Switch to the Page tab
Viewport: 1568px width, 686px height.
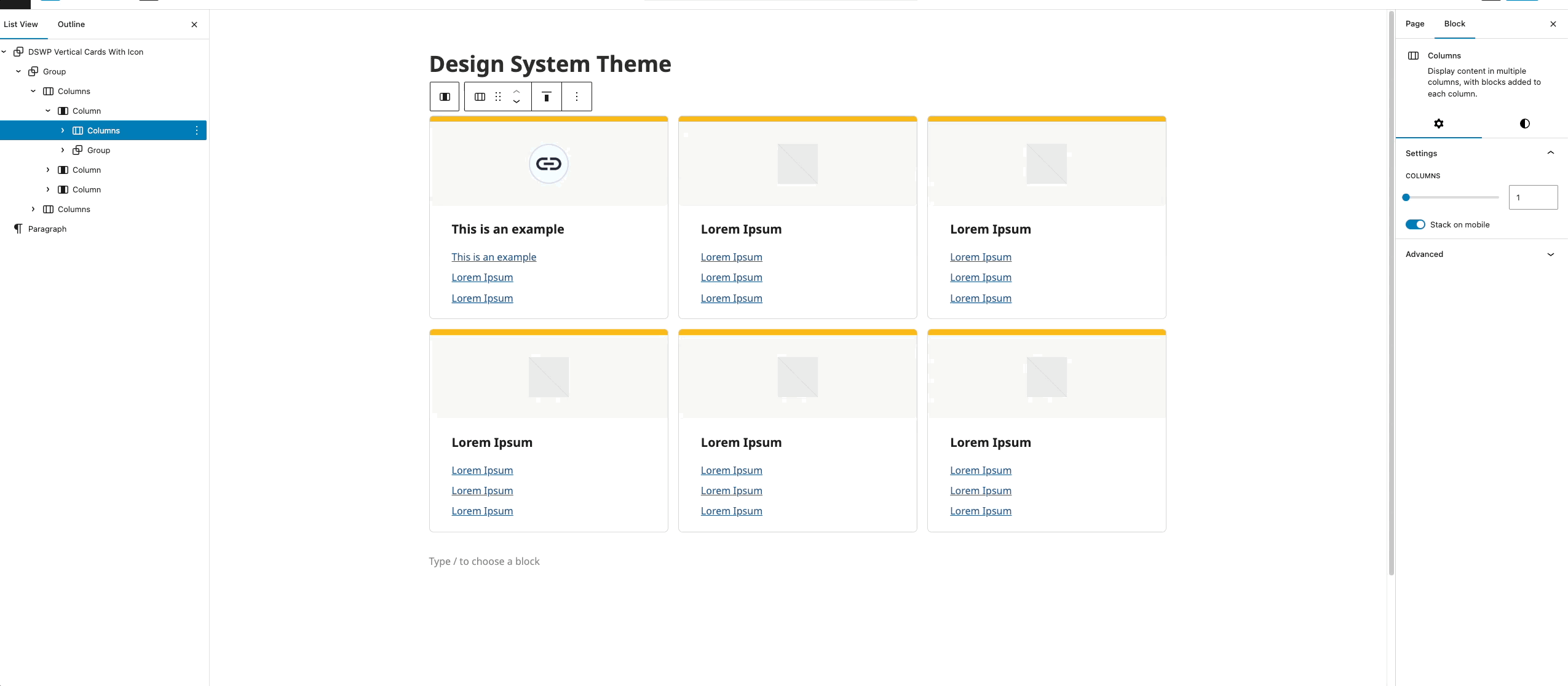coord(1415,24)
